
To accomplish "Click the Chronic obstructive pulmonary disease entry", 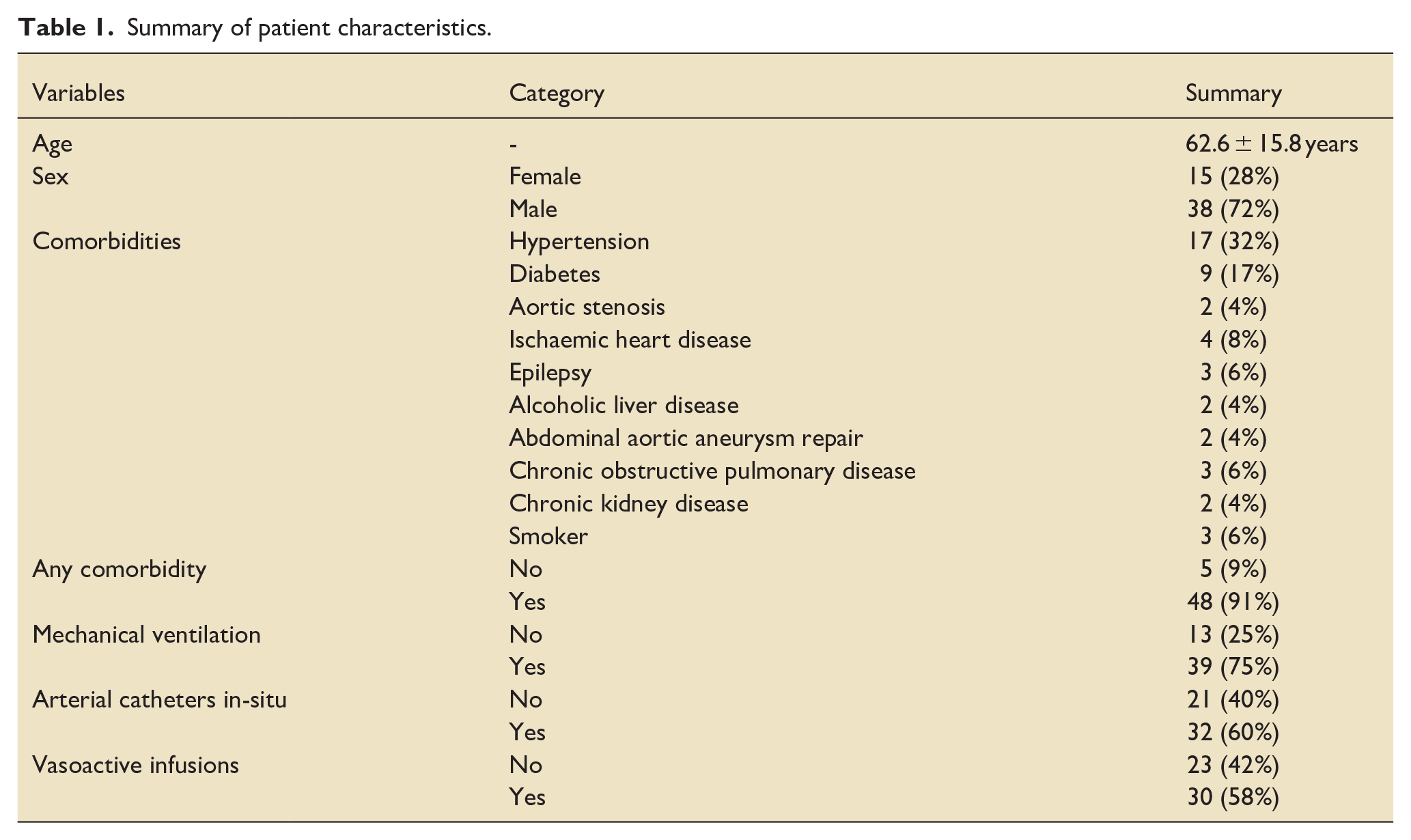I will 712,471.
